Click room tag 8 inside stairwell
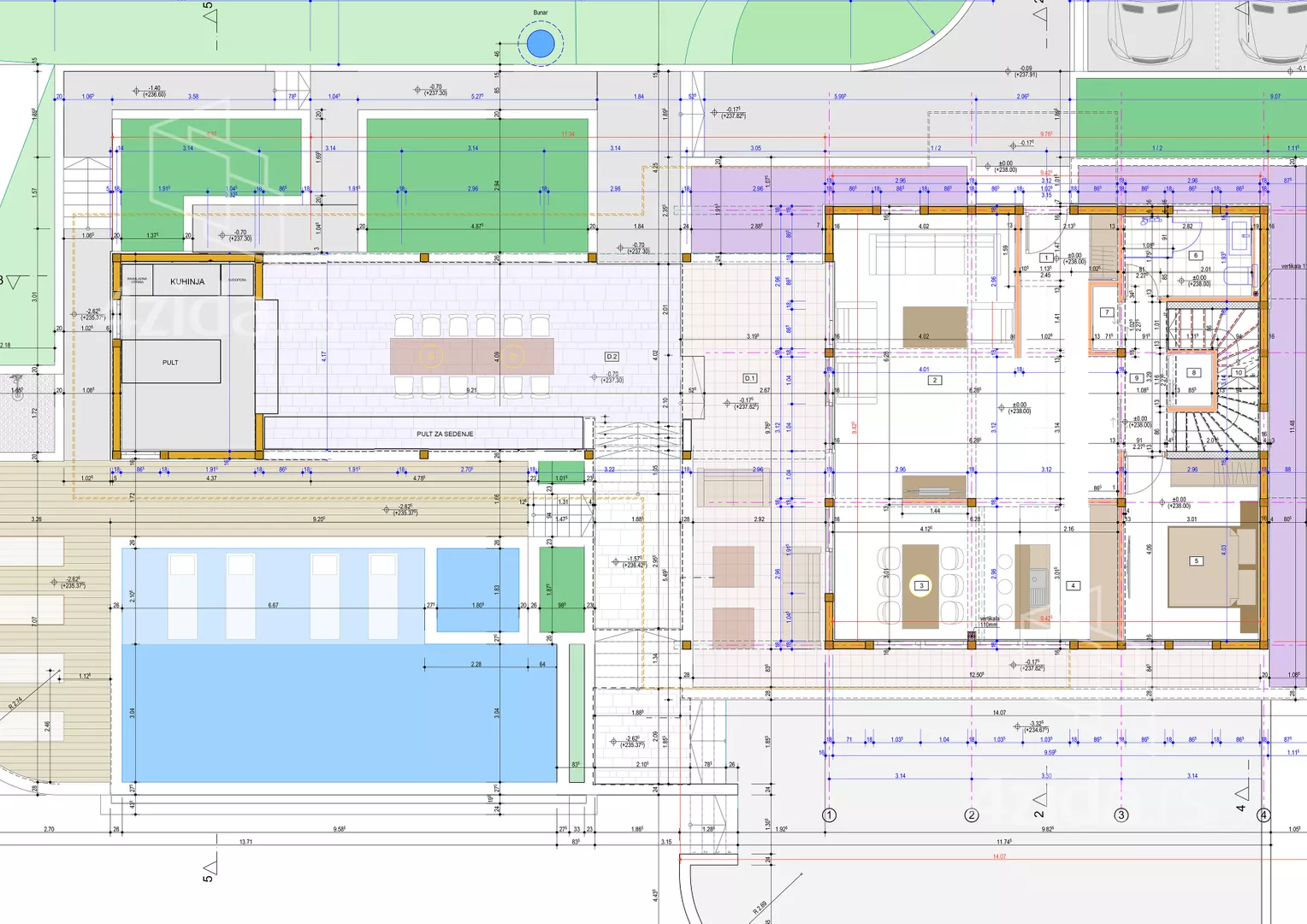The width and height of the screenshot is (1307, 924). pos(1194,372)
